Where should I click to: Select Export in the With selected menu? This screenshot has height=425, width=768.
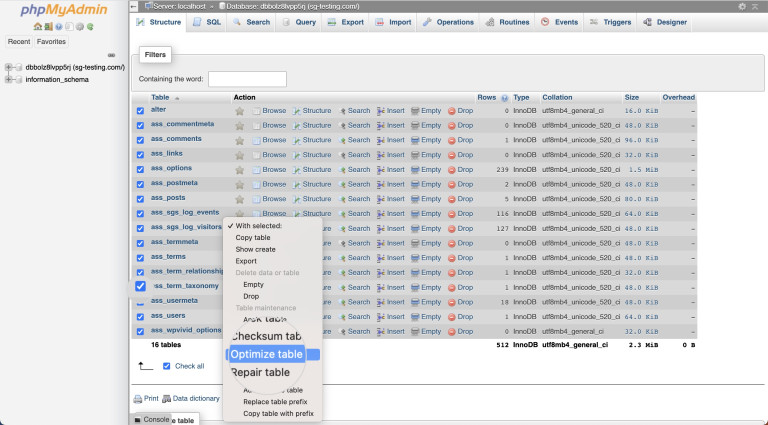point(246,261)
